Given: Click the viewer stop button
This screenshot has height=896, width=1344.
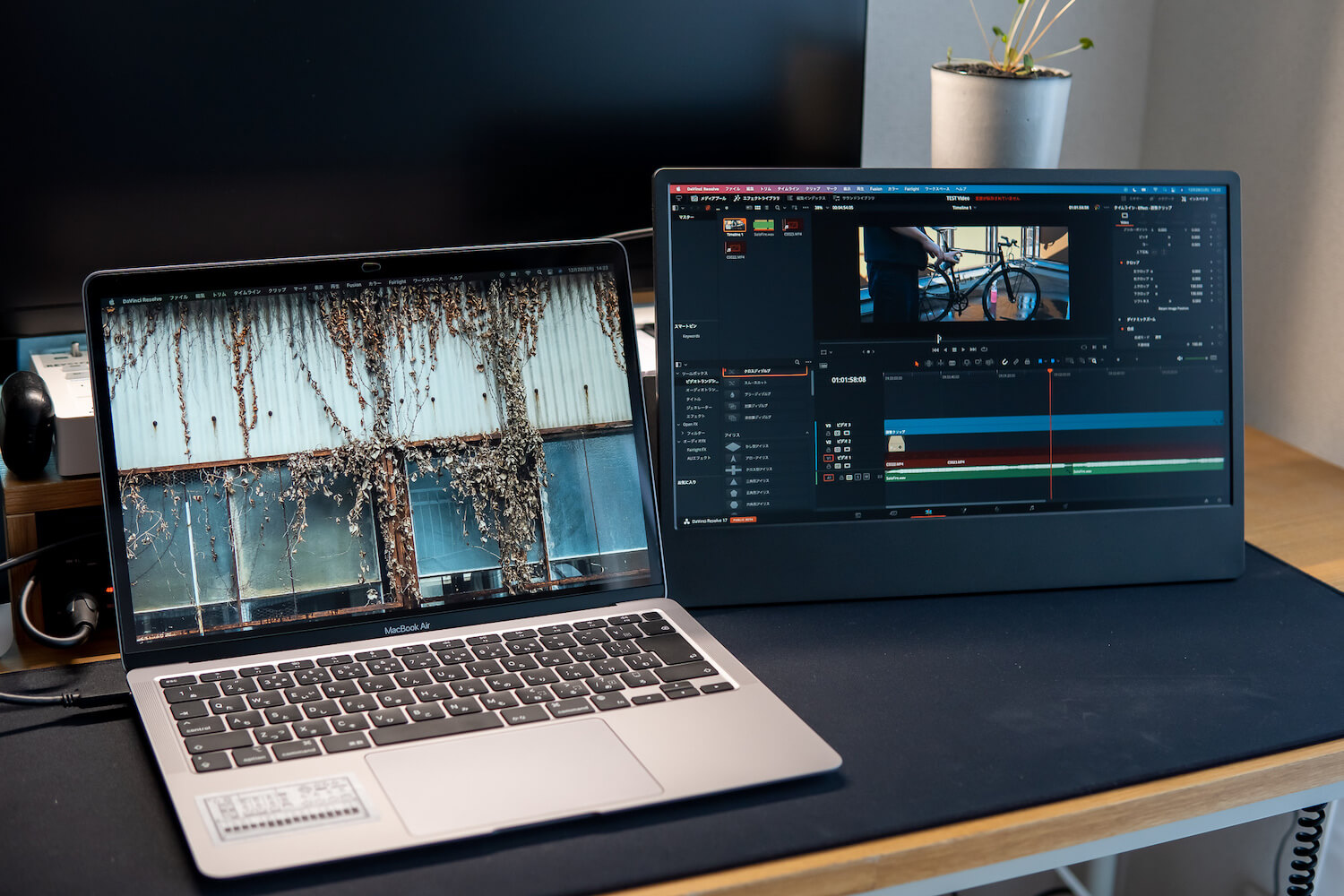Looking at the screenshot, I should click(954, 349).
